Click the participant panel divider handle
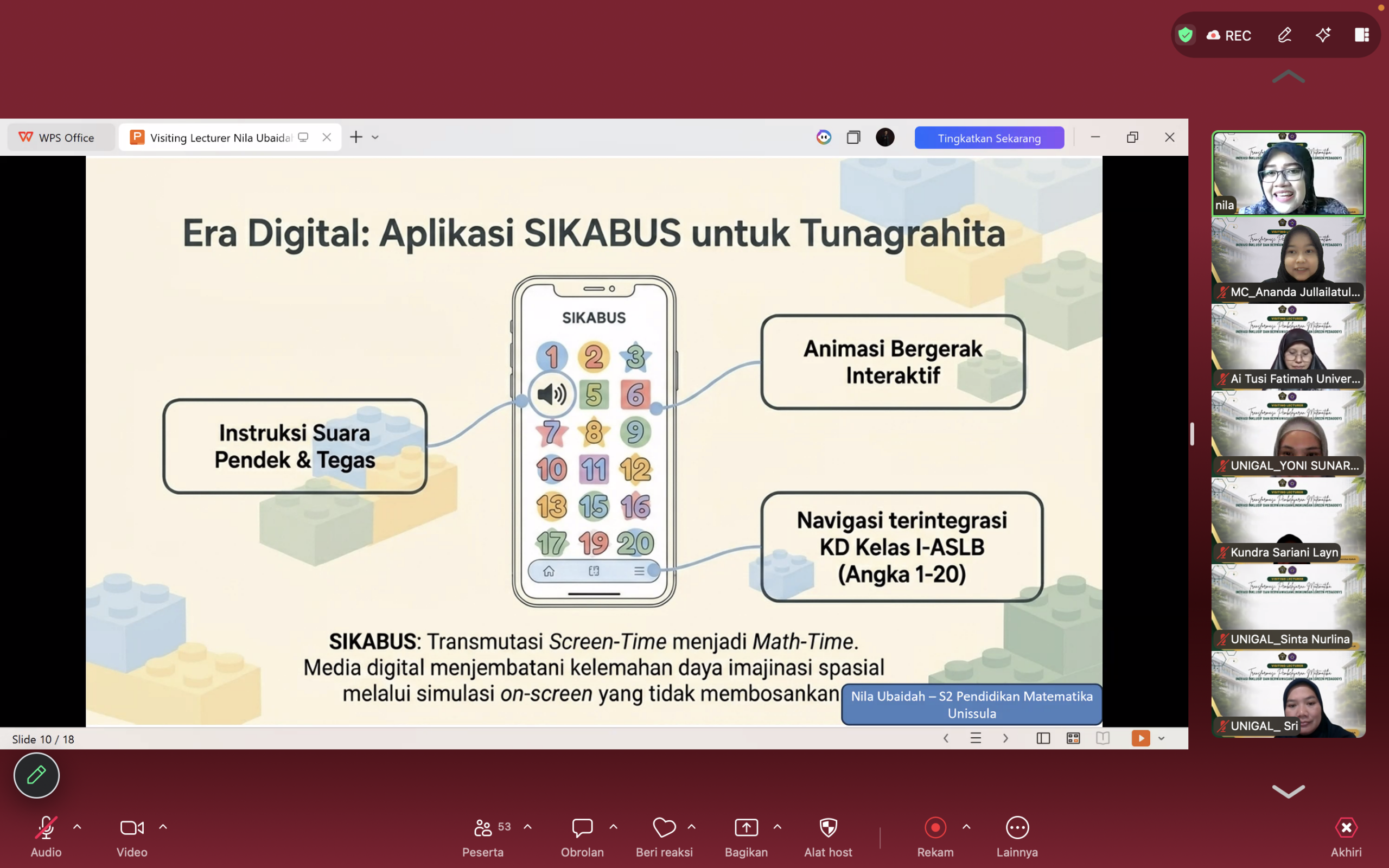The height and width of the screenshot is (868, 1389). click(x=1192, y=434)
